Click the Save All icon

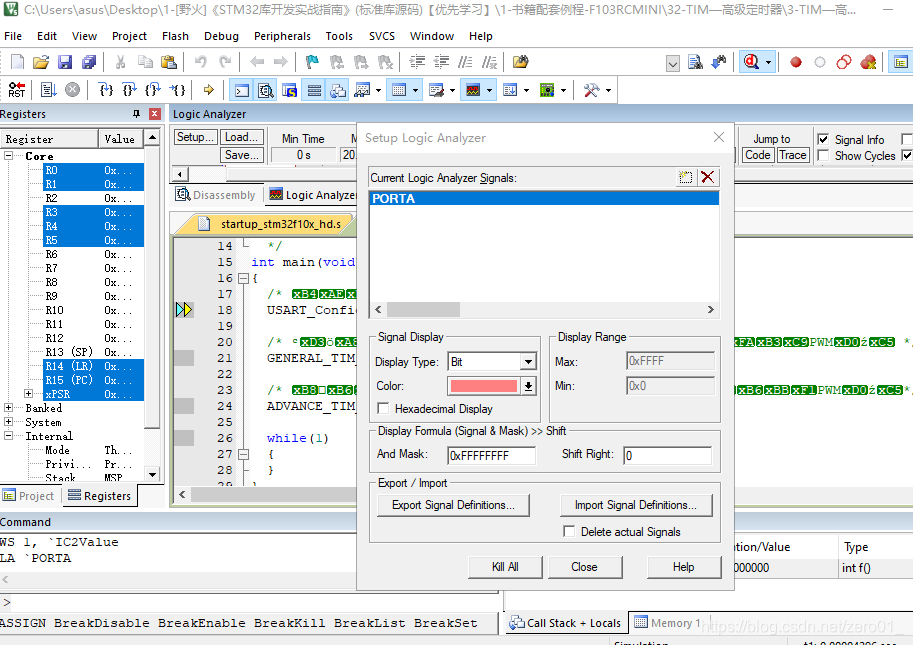(x=89, y=62)
